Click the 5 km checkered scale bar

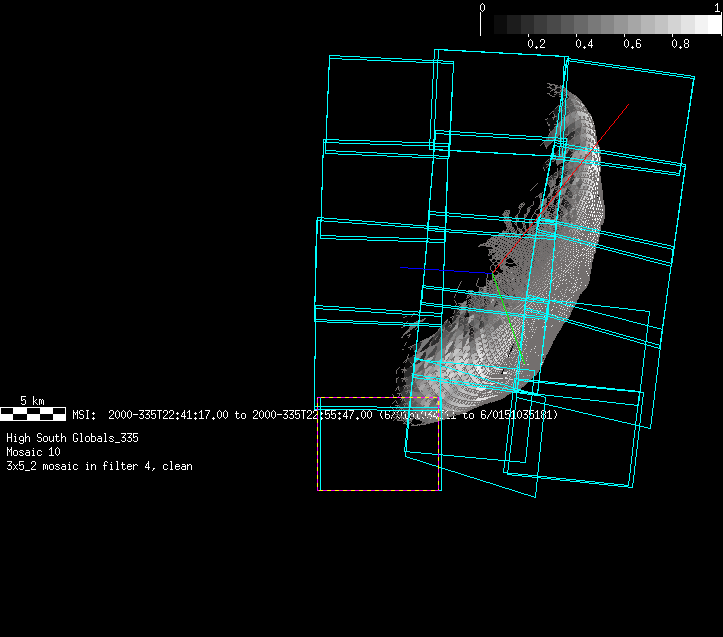(34, 413)
